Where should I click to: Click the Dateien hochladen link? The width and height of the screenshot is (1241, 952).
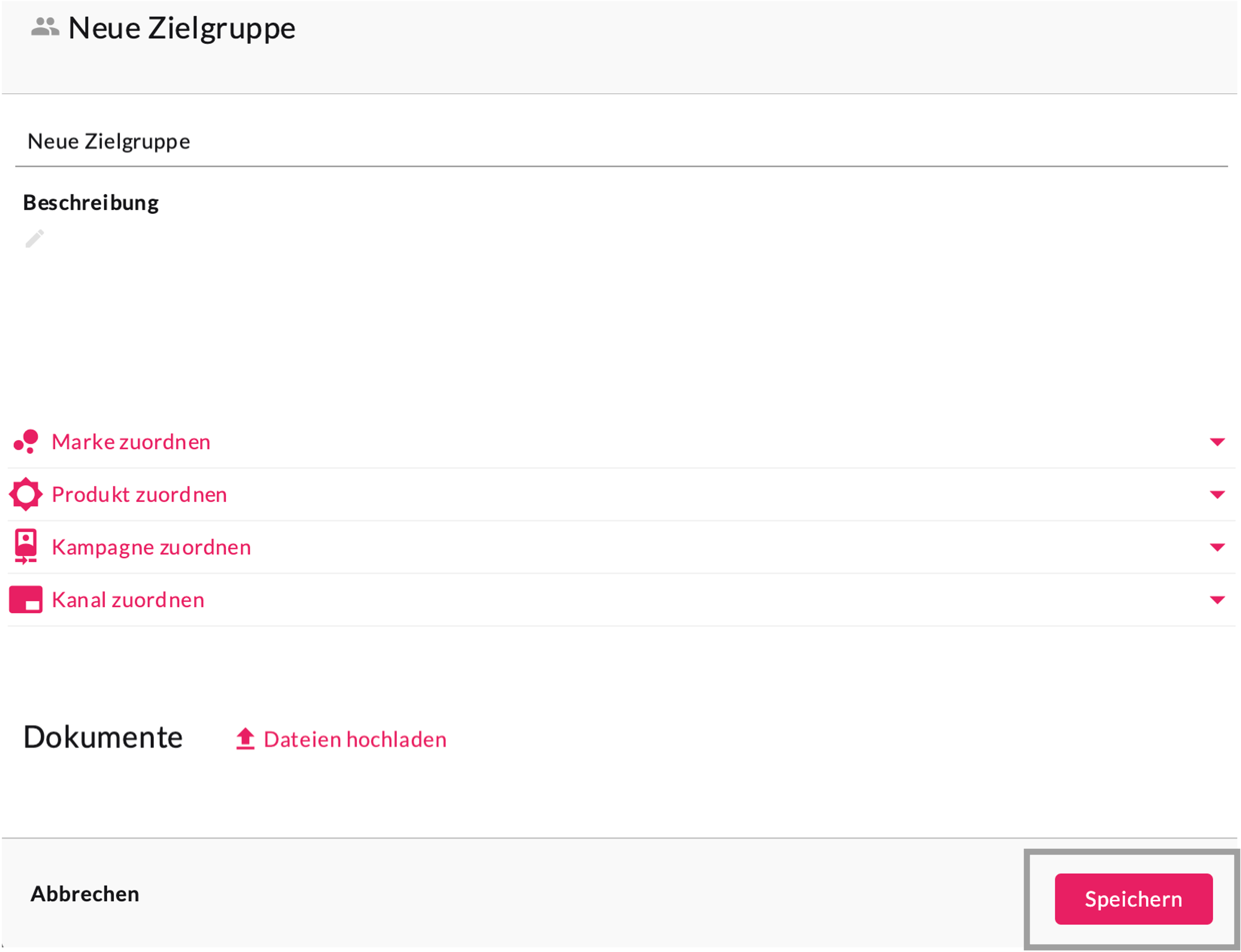click(355, 739)
